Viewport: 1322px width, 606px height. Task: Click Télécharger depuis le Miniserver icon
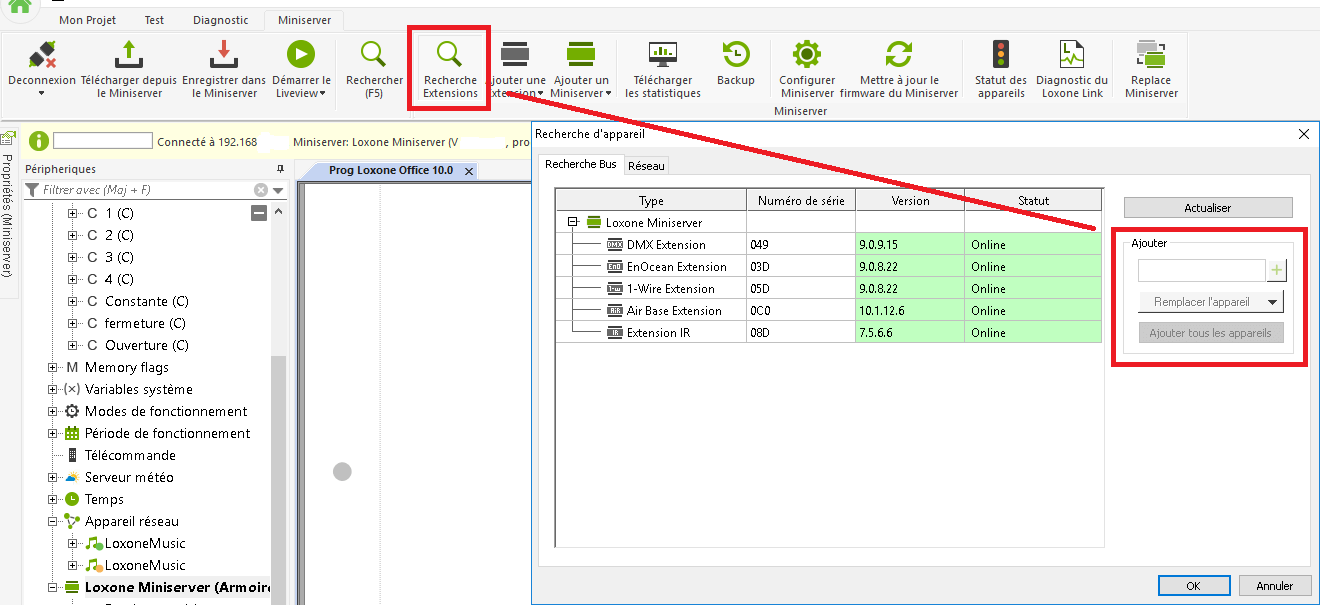point(128,55)
